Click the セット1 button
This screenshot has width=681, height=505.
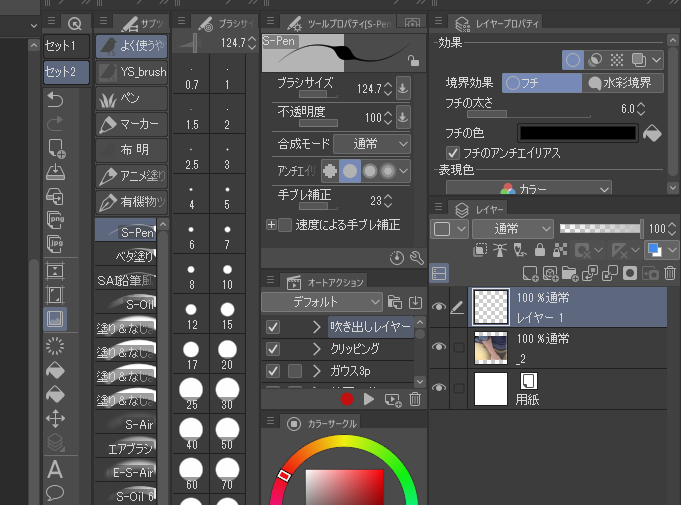pos(66,46)
